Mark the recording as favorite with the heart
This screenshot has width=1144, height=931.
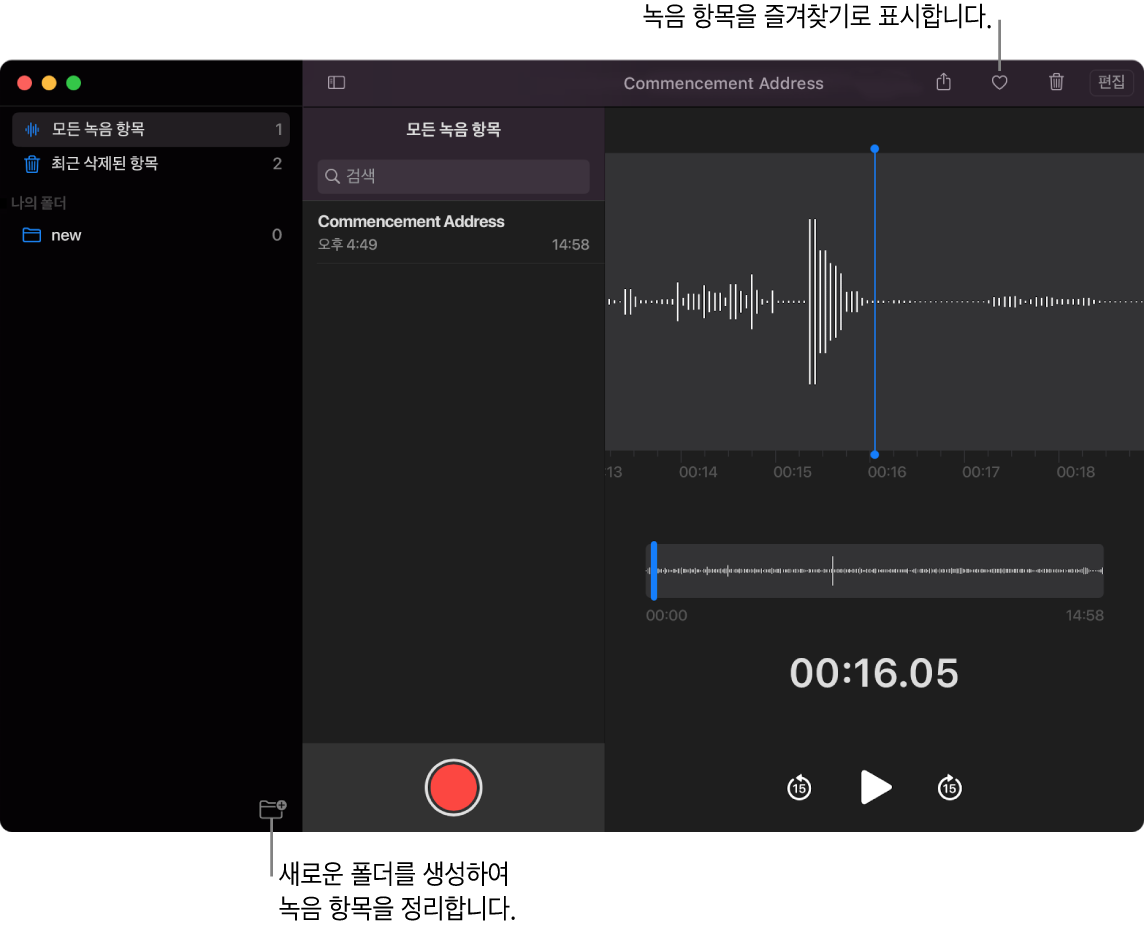tap(999, 83)
